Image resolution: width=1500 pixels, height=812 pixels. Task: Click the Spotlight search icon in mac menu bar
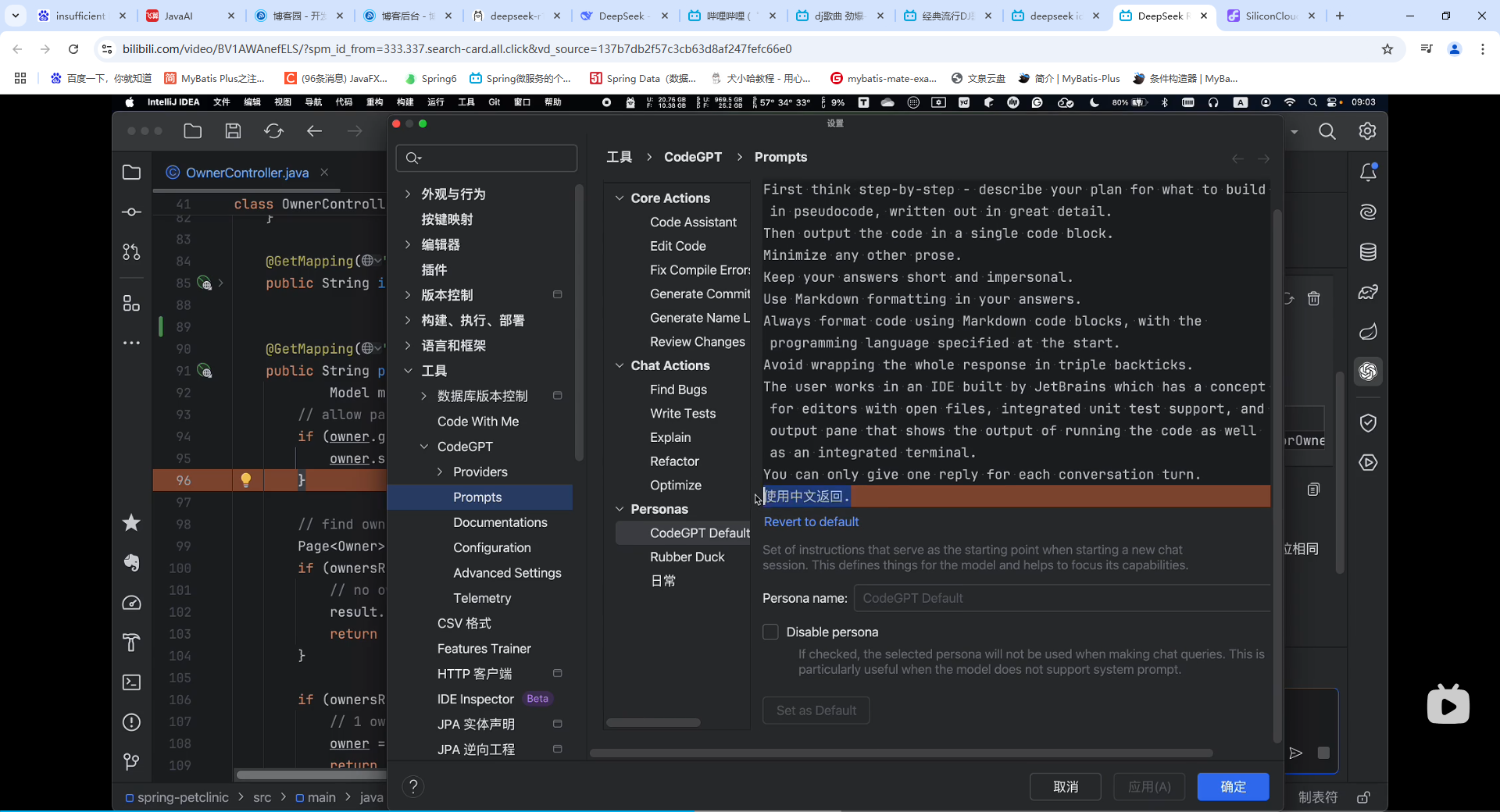[x=1312, y=102]
